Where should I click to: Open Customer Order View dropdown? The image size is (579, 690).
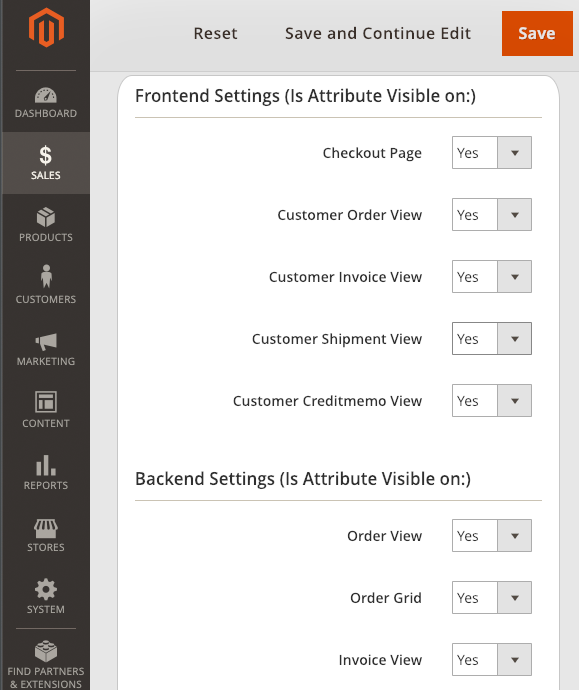(x=491, y=215)
